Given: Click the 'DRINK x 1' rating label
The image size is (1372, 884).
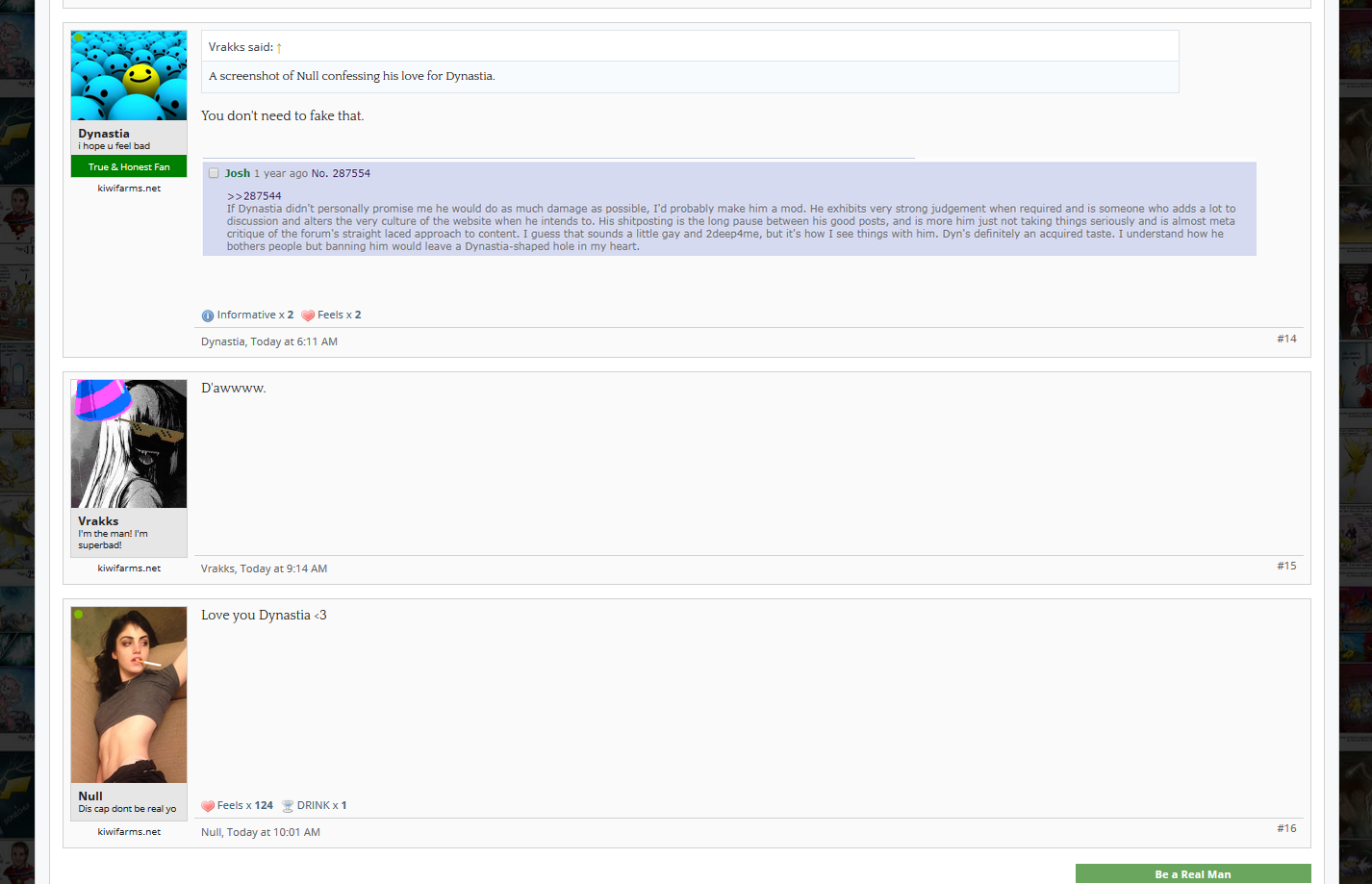Looking at the screenshot, I should [x=321, y=805].
